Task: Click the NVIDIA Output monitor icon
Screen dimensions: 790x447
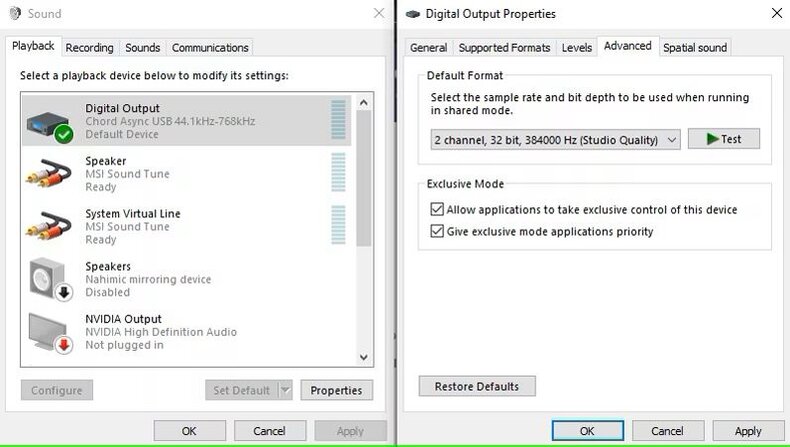Action: coord(51,333)
